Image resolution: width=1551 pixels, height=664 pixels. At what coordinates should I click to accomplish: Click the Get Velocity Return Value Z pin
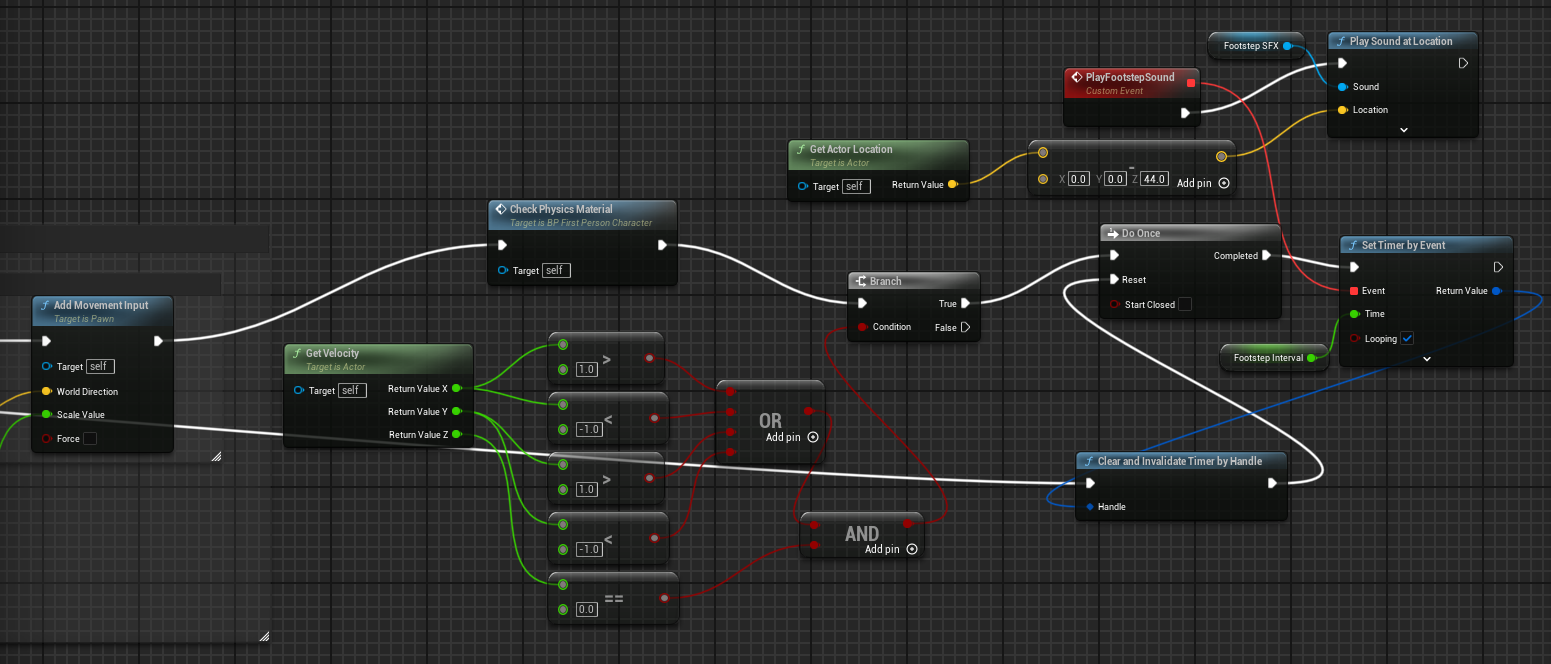(x=456, y=435)
